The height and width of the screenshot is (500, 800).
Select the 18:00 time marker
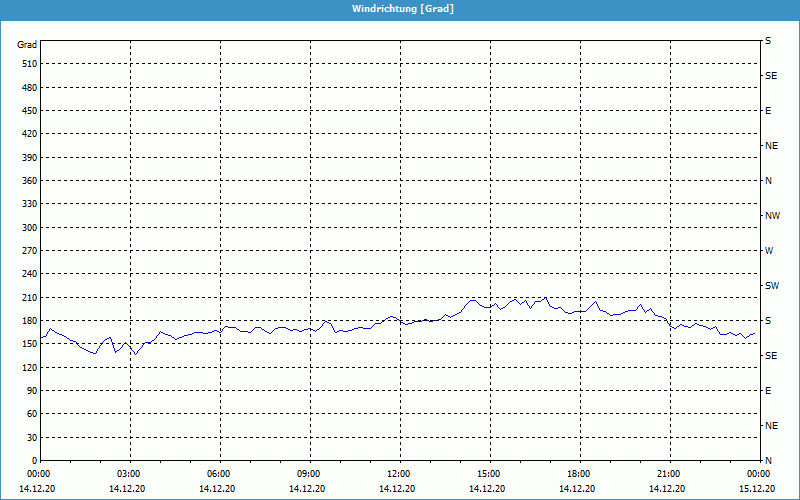coord(579,474)
